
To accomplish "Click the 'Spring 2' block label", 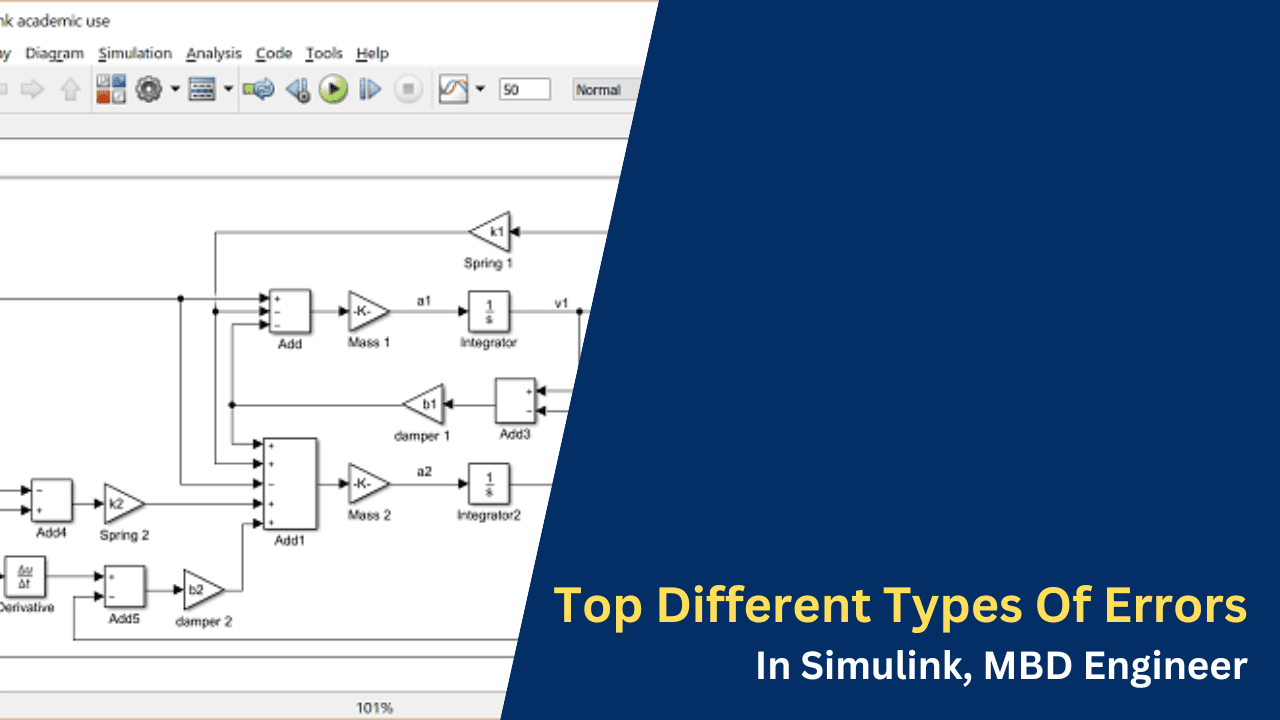I will pos(124,535).
